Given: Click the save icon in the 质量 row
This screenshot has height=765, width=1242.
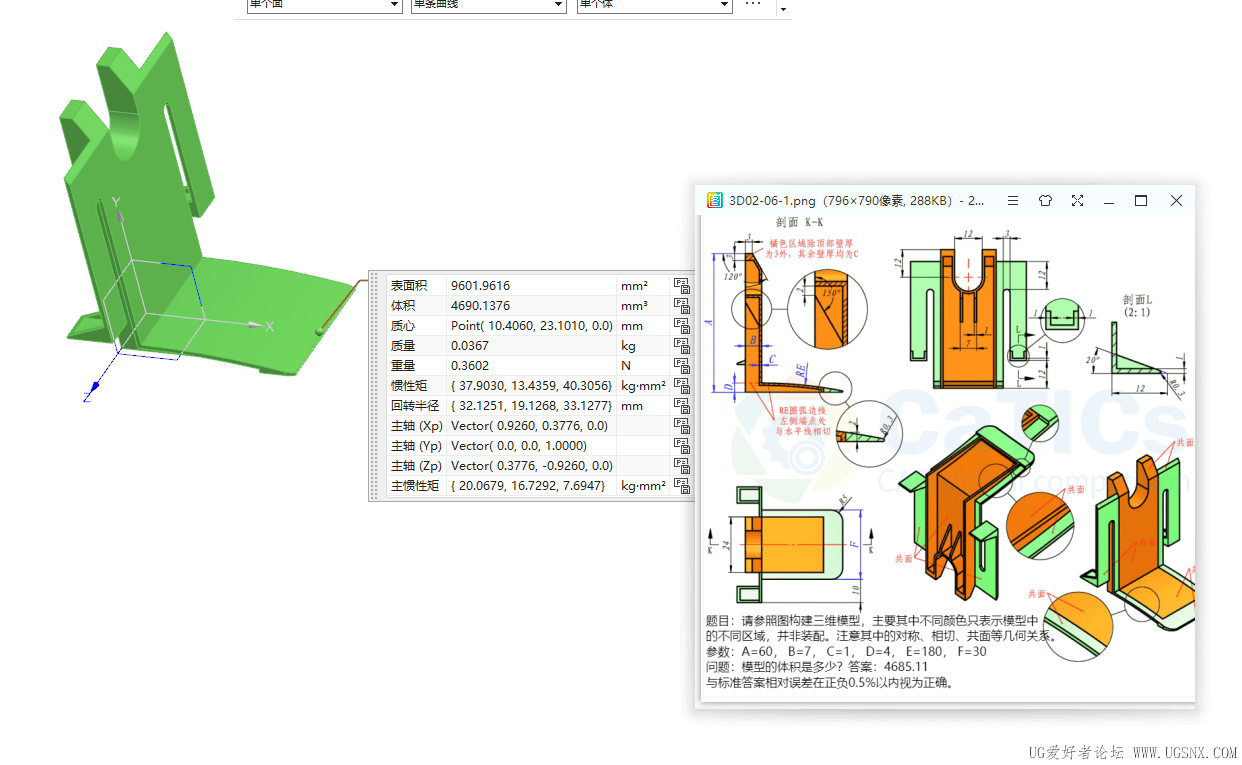Looking at the screenshot, I should (x=682, y=346).
